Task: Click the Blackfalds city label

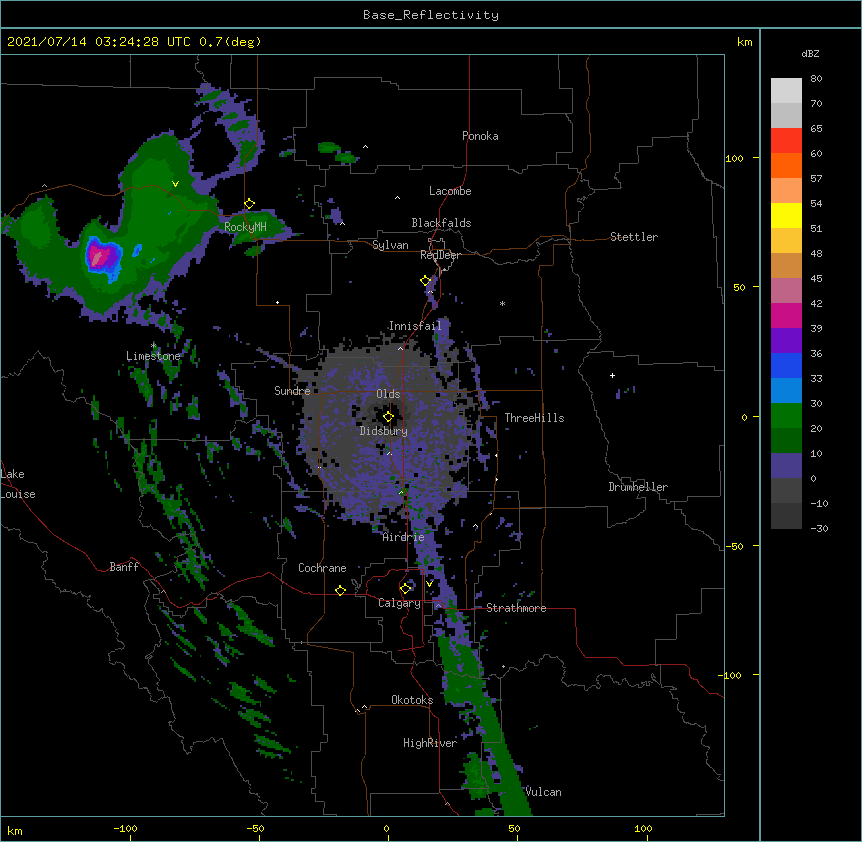Action: pos(441,223)
